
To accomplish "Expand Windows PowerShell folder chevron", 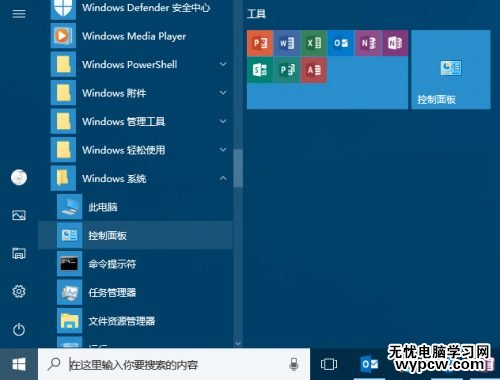I will tap(223, 64).
